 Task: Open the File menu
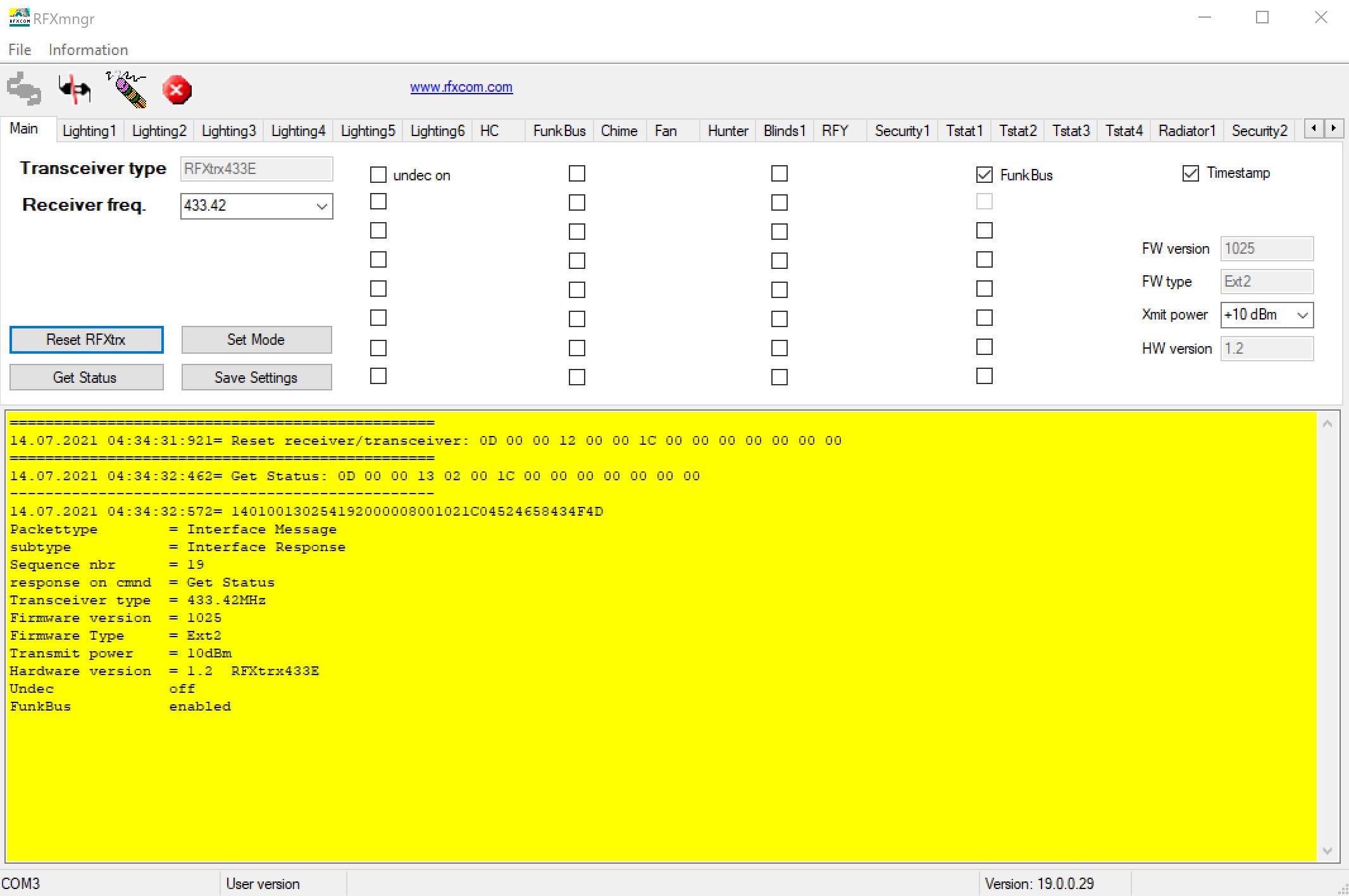pos(20,49)
